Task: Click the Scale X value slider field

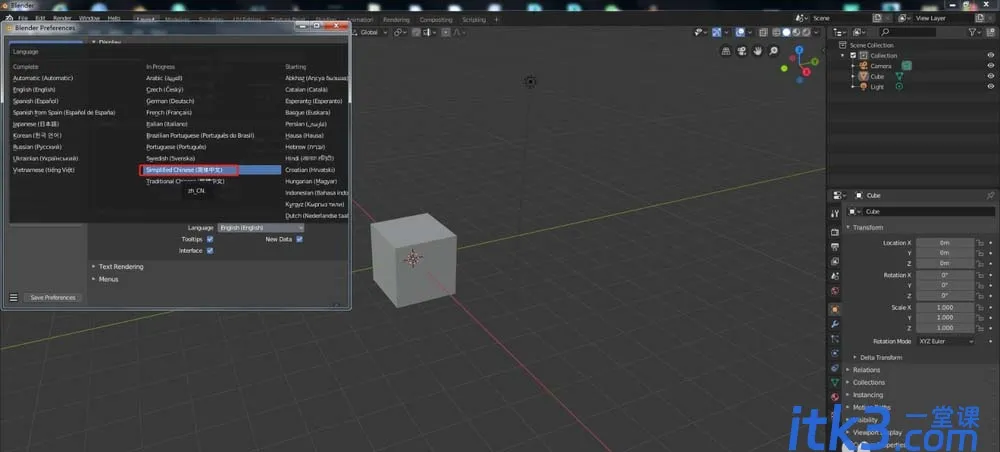Action: coord(945,307)
